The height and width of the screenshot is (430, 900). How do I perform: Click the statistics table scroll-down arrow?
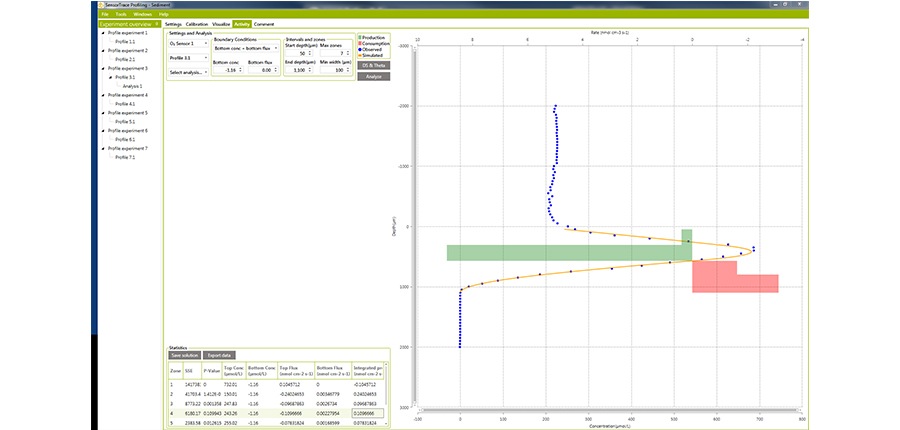point(386,424)
